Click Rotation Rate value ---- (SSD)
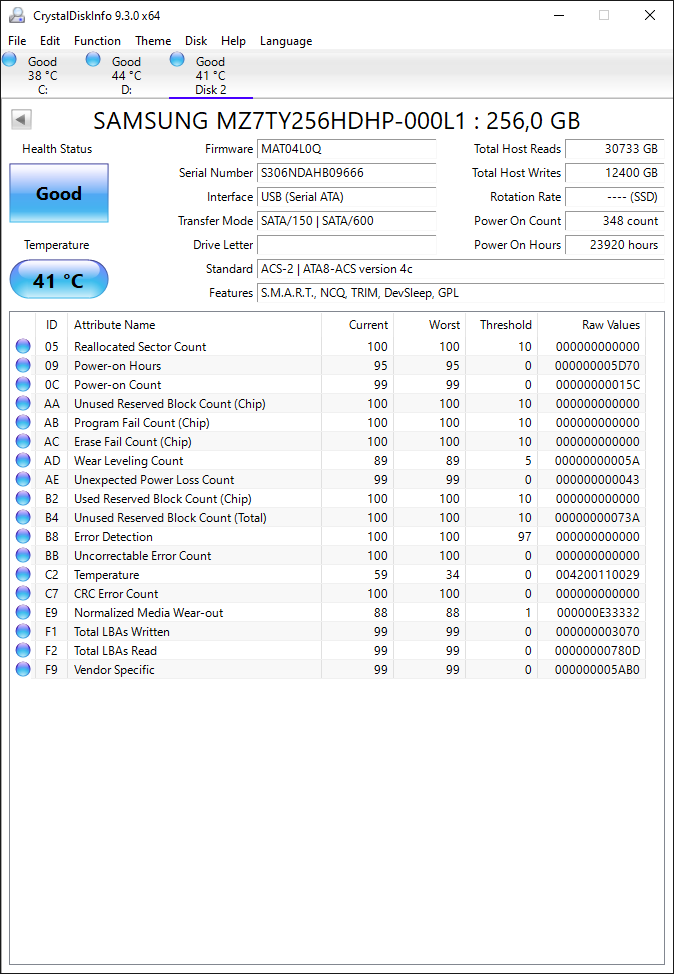Viewport: 674px width, 974px height. pos(614,197)
